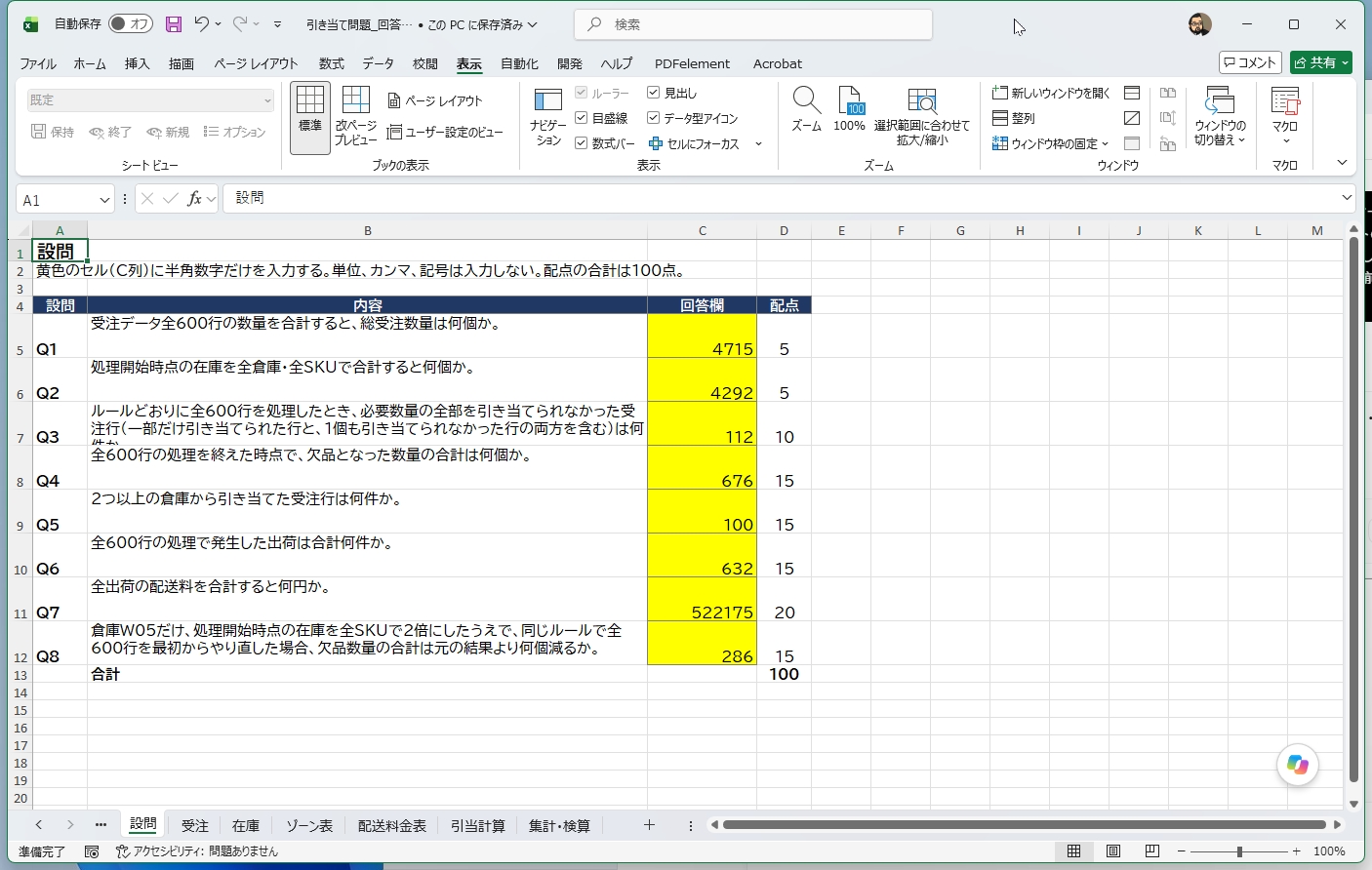Open New Window (新しいウィンドウを開く)
The image size is (1372, 870).
[x=1051, y=93]
